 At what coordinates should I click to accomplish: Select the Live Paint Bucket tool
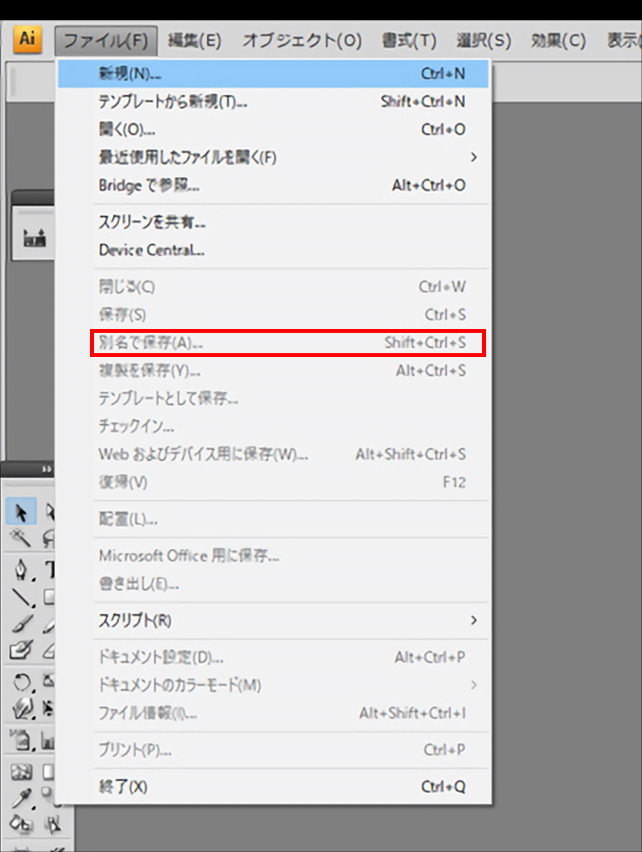[x=22, y=824]
